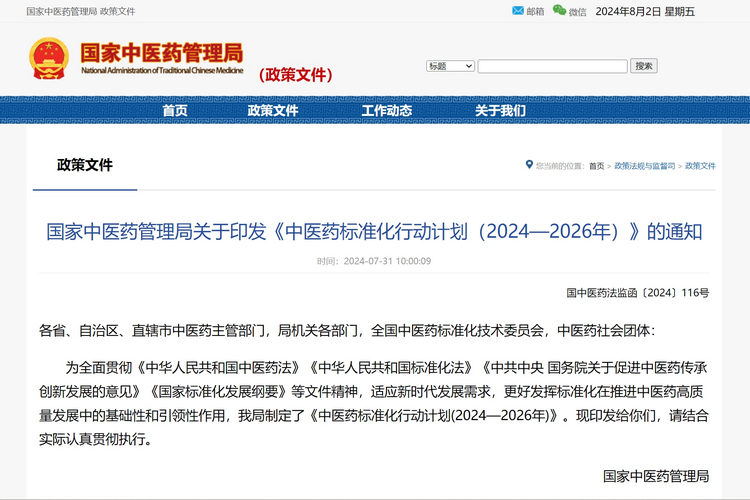Select the 政策文件 section tab
750x500 pixels.
[85, 165]
